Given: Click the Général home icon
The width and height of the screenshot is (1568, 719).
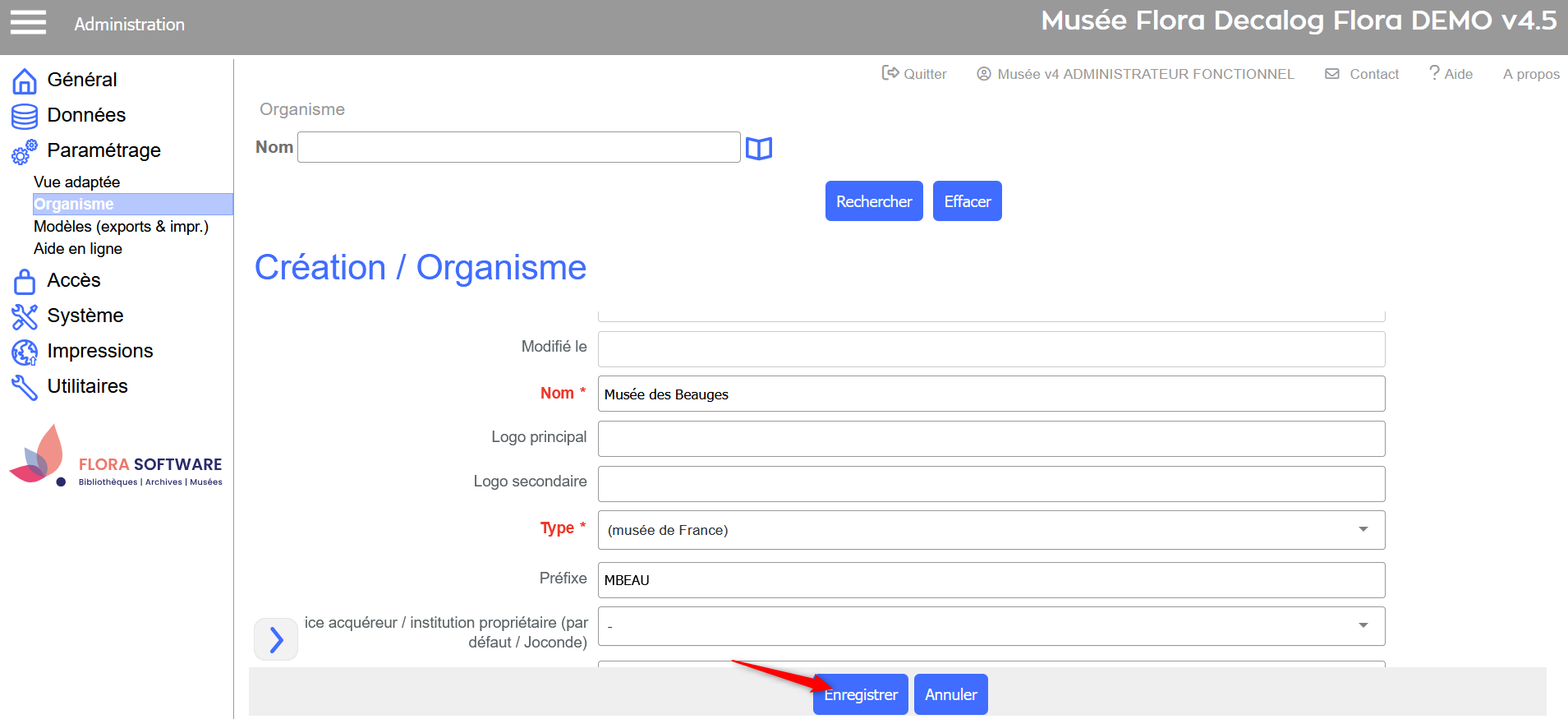Looking at the screenshot, I should [25, 81].
